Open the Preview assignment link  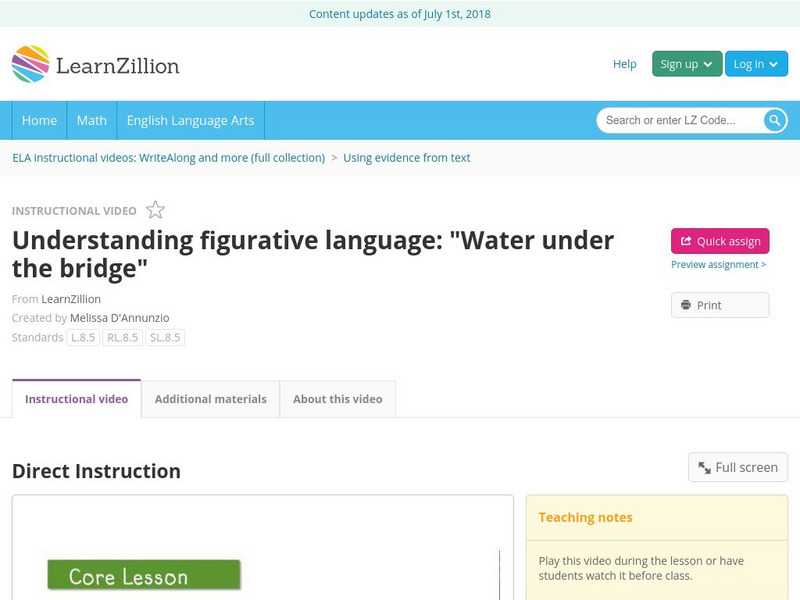[718, 265]
